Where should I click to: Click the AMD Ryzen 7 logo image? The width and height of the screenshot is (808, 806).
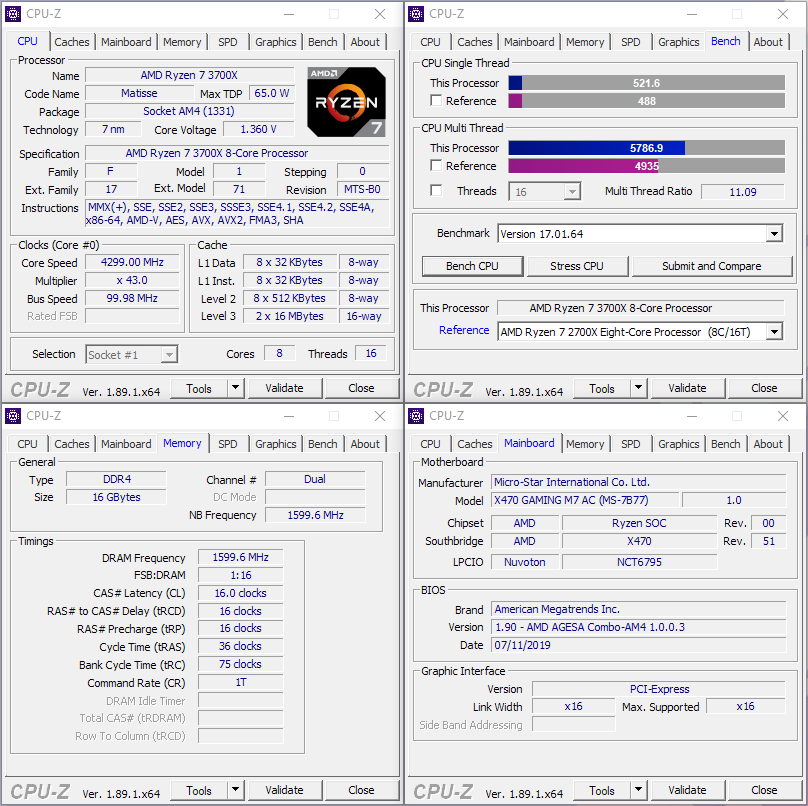coord(346,102)
